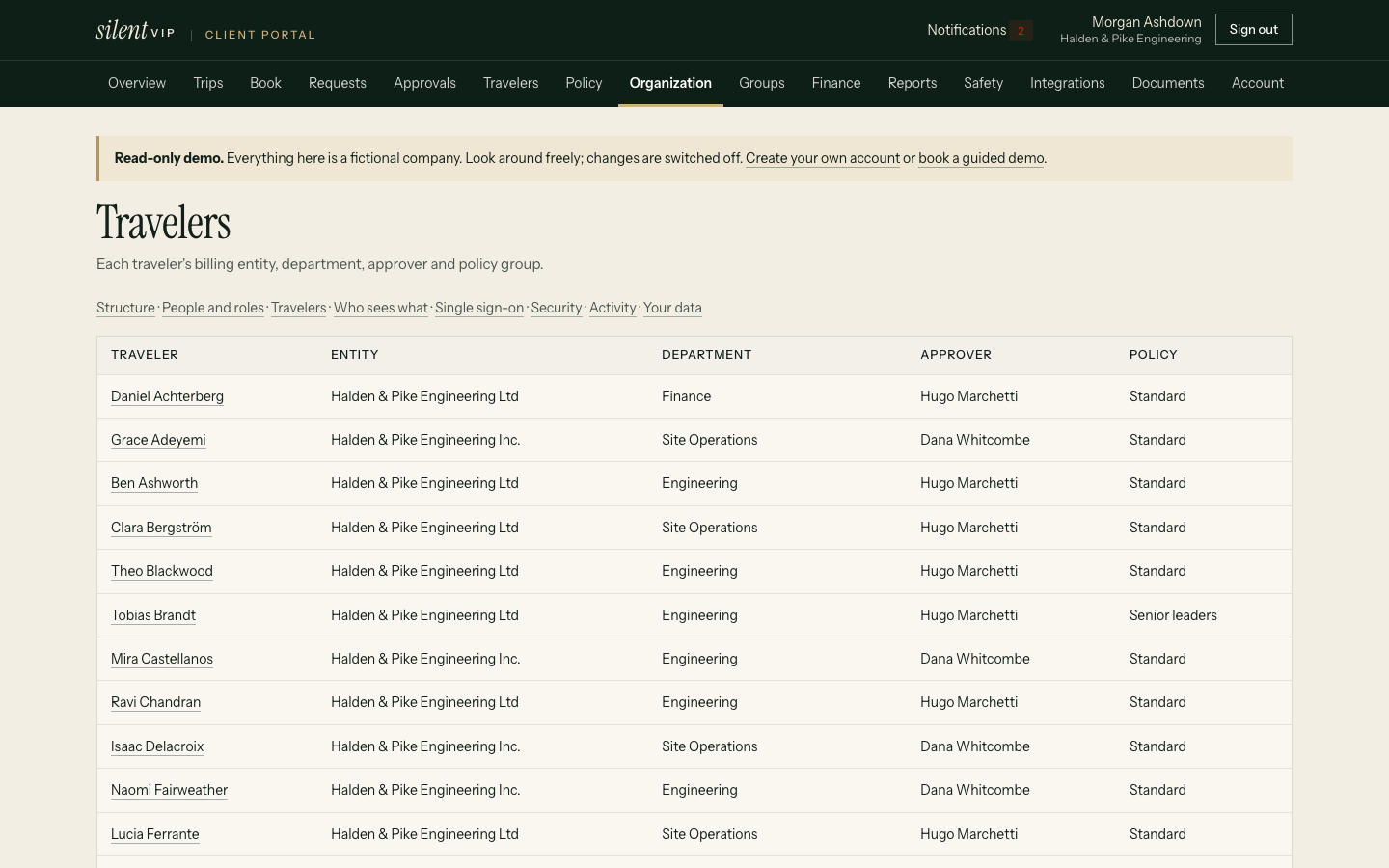
Task: Open the Travelers nav tab
Action: pyautogui.click(x=511, y=83)
